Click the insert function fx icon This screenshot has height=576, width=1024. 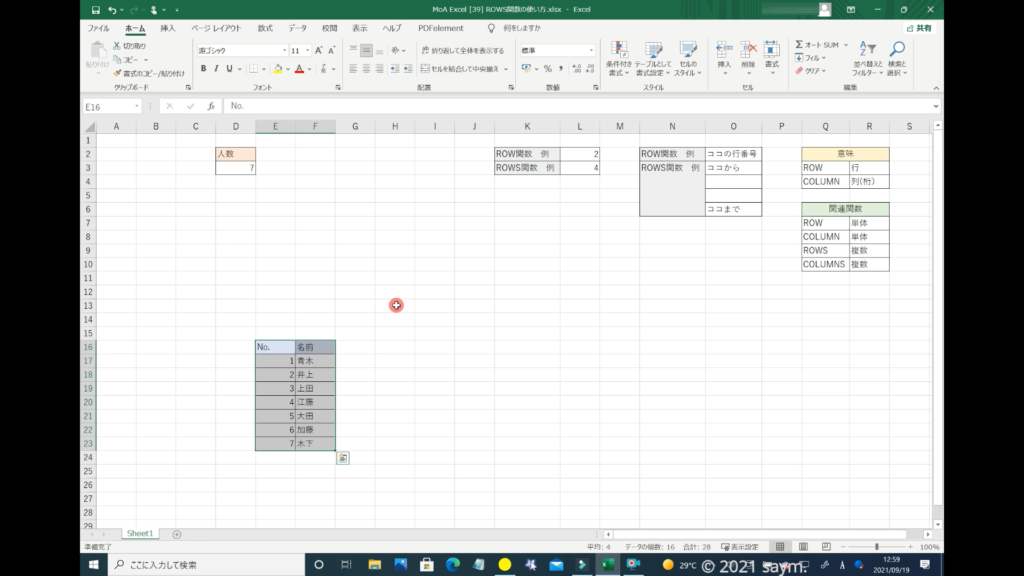[x=211, y=106]
